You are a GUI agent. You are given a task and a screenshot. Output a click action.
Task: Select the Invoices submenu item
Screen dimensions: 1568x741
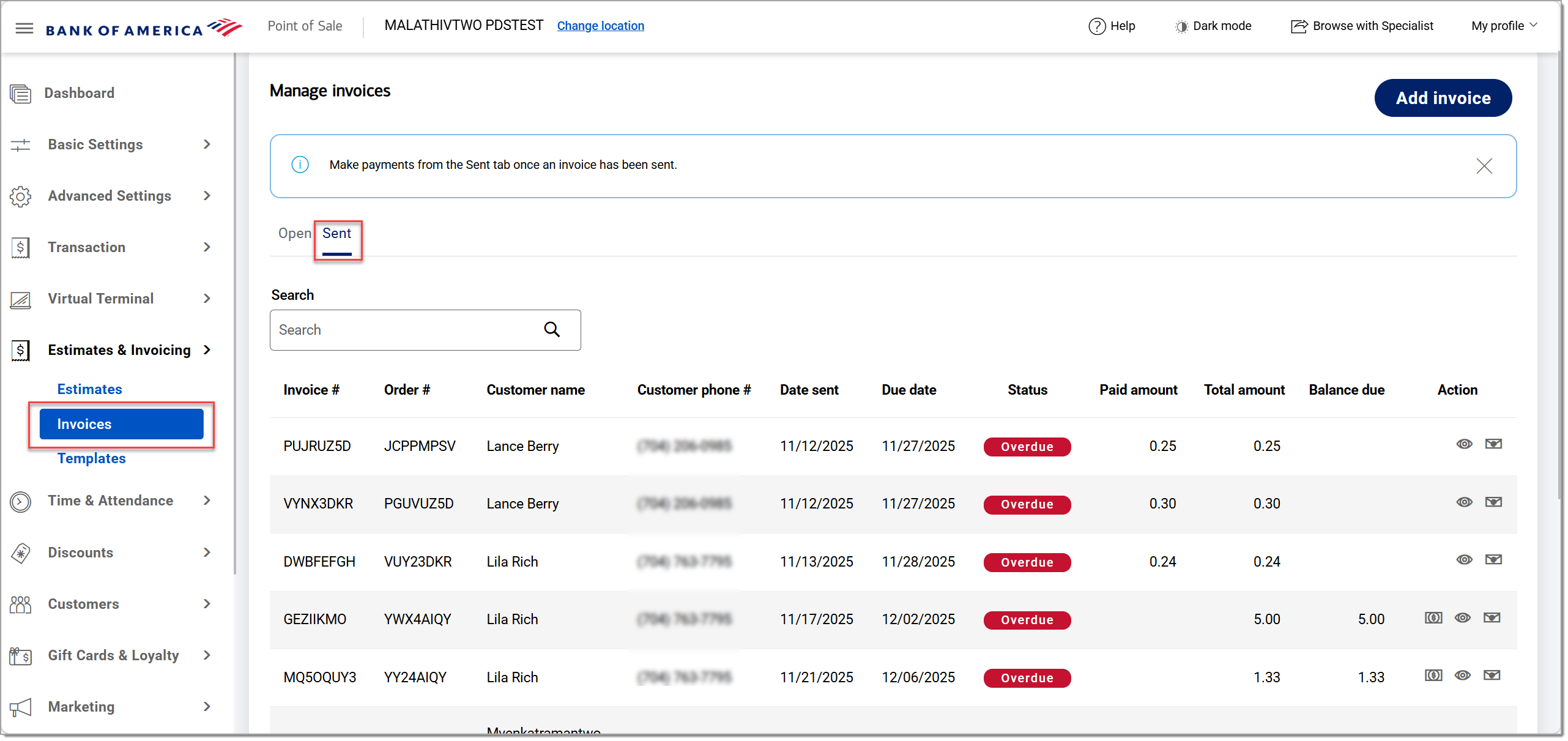tap(121, 424)
